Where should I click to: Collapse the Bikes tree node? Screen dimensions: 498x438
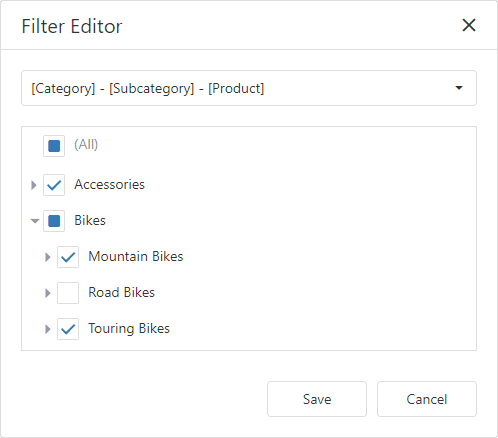point(35,221)
